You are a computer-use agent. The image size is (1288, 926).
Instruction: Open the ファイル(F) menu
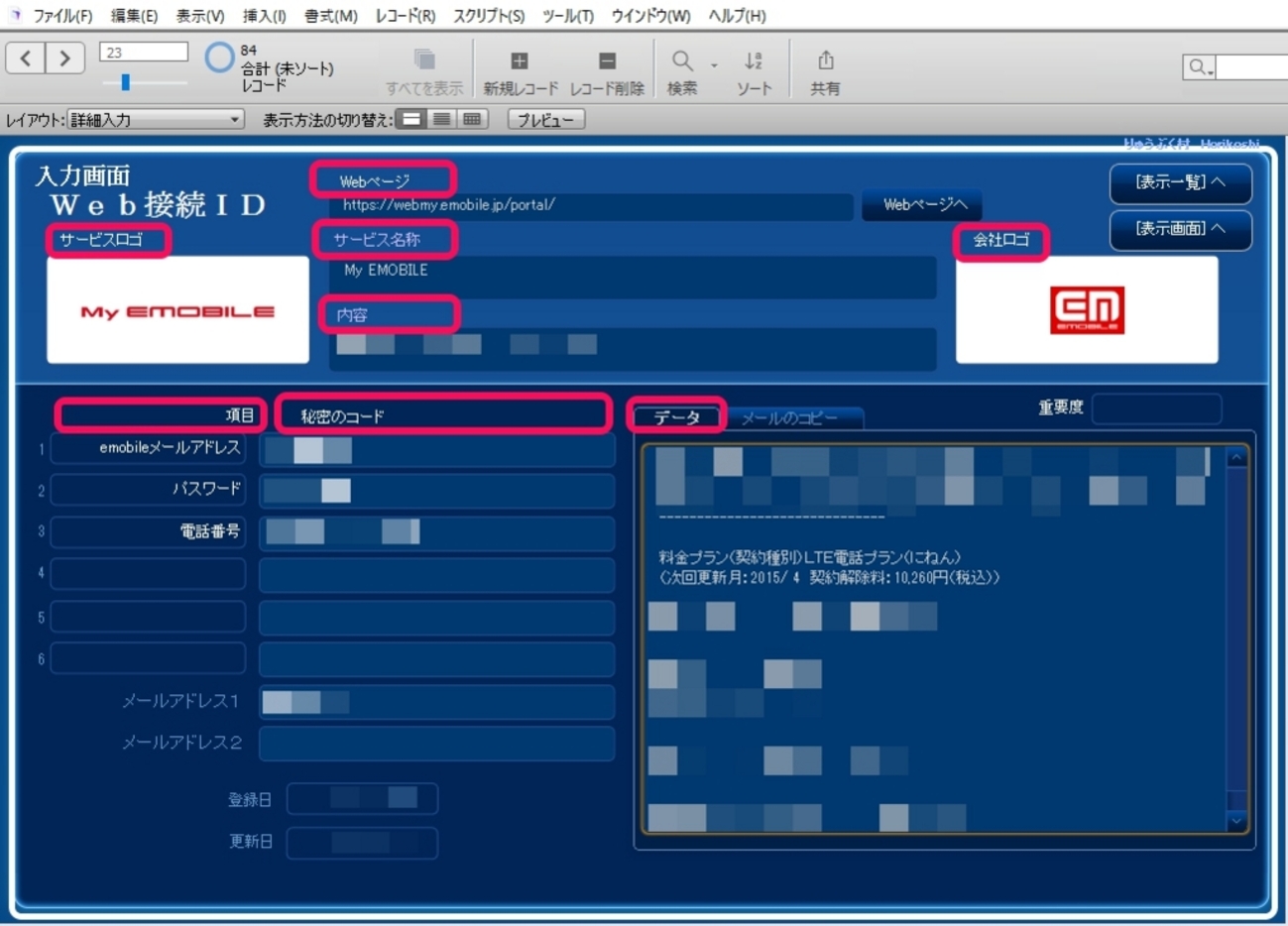[62, 16]
